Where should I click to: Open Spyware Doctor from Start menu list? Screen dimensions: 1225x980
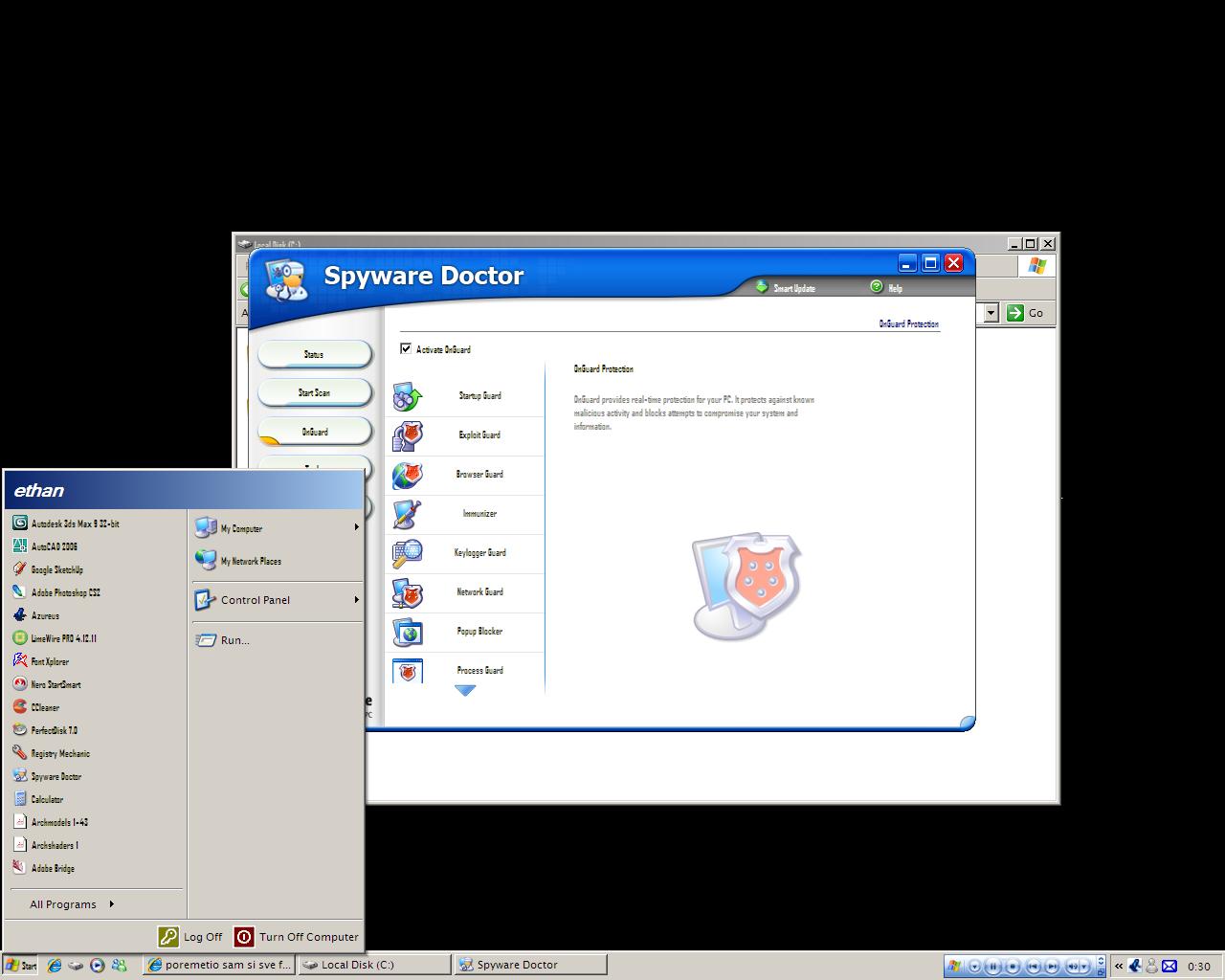point(96,776)
